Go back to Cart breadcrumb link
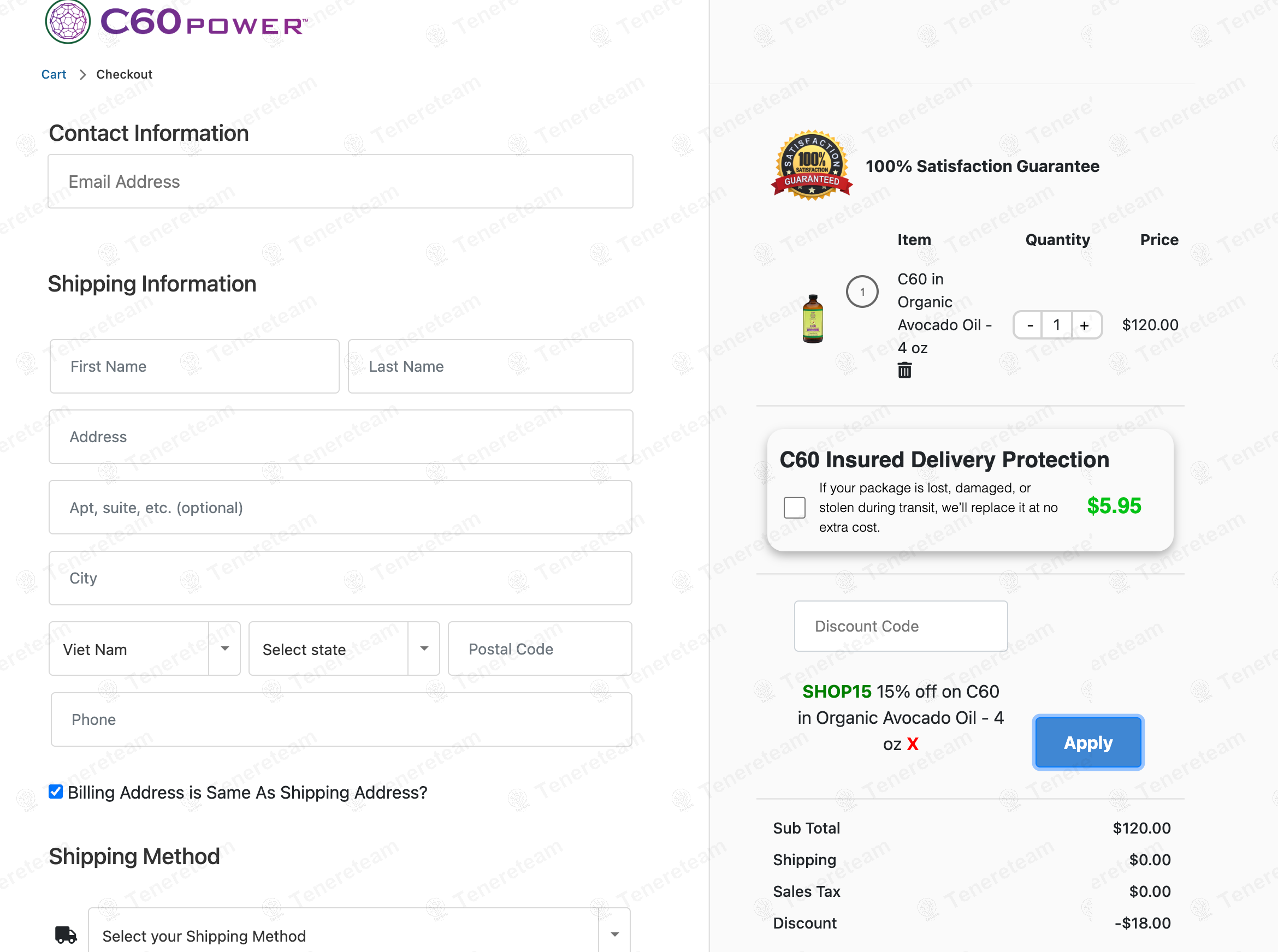This screenshot has height=952, width=1278. click(x=54, y=74)
